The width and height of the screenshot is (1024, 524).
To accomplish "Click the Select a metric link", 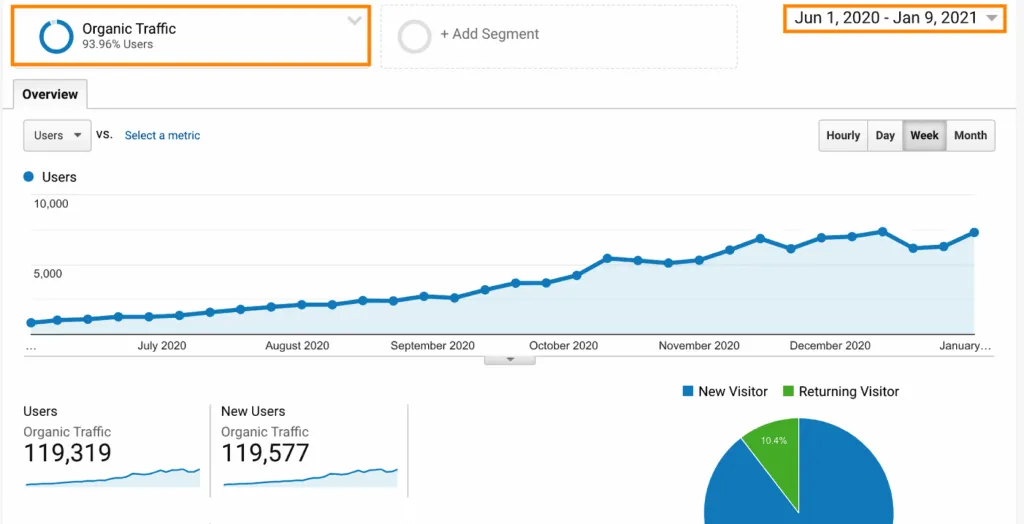I will click(162, 135).
